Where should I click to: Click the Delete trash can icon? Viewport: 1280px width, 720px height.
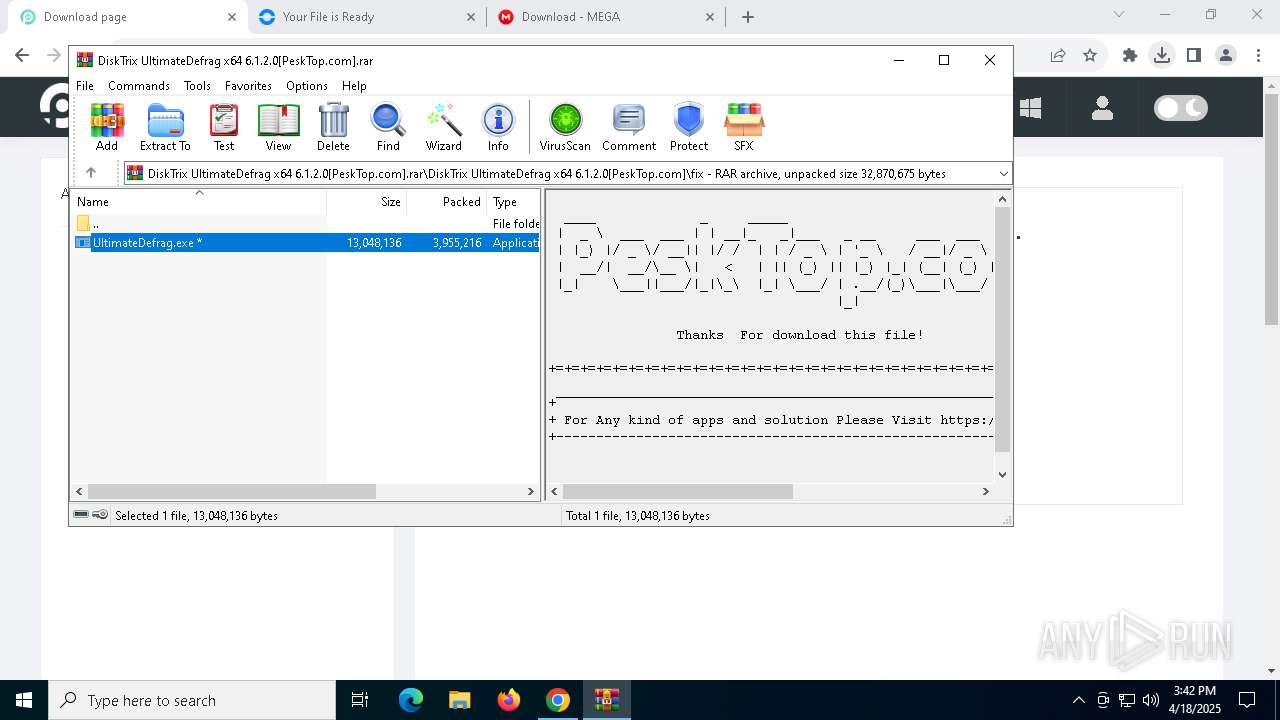coord(333,127)
